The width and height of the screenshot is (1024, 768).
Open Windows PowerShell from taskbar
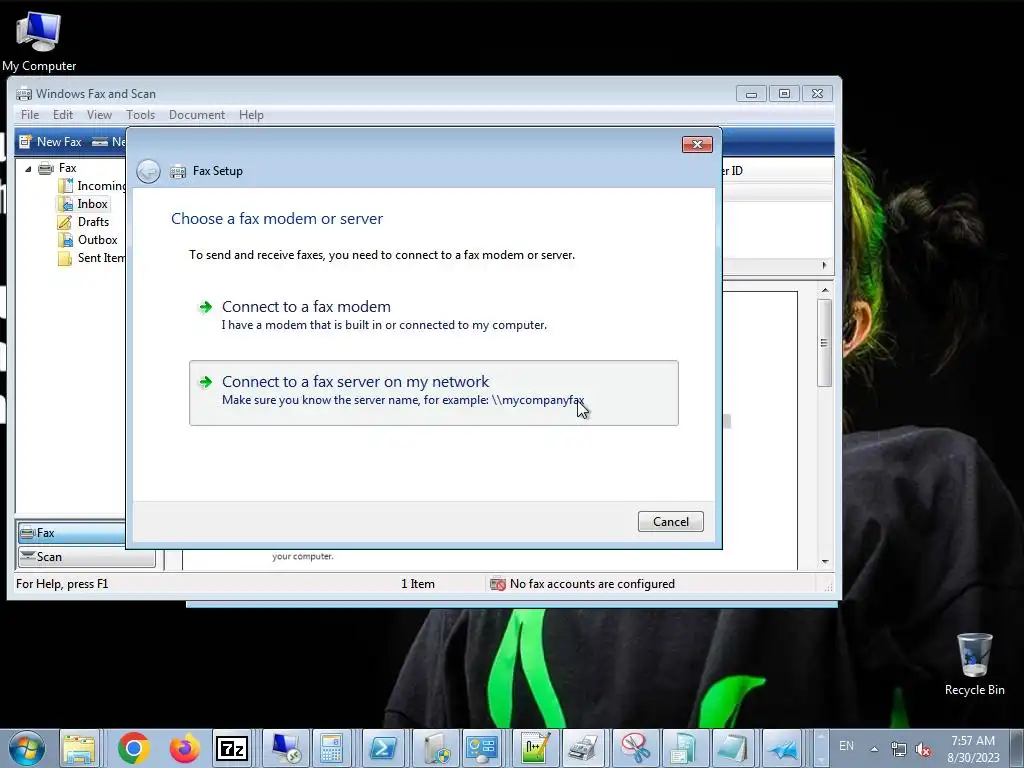click(383, 748)
